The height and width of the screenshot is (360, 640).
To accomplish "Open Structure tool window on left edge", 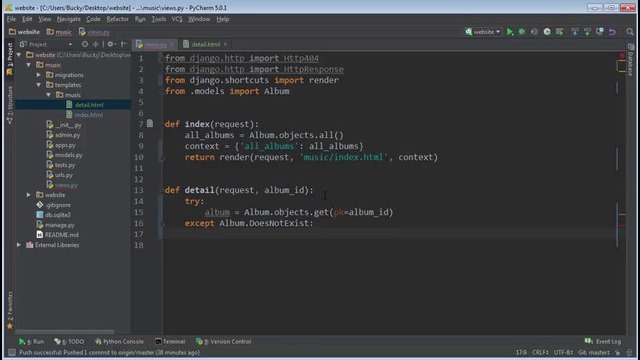I will tap(10, 105).
